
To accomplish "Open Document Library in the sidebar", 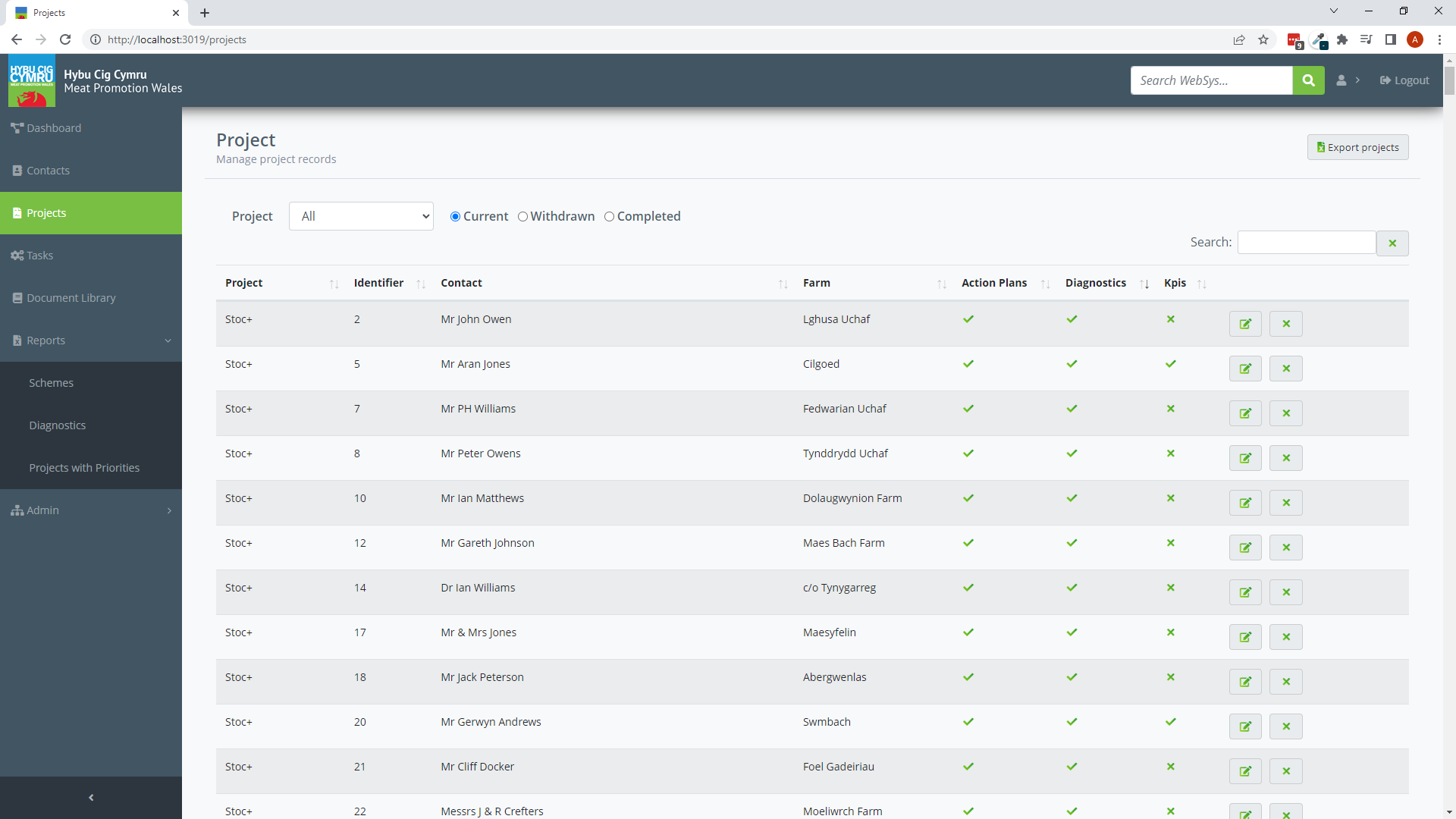I will [71, 298].
